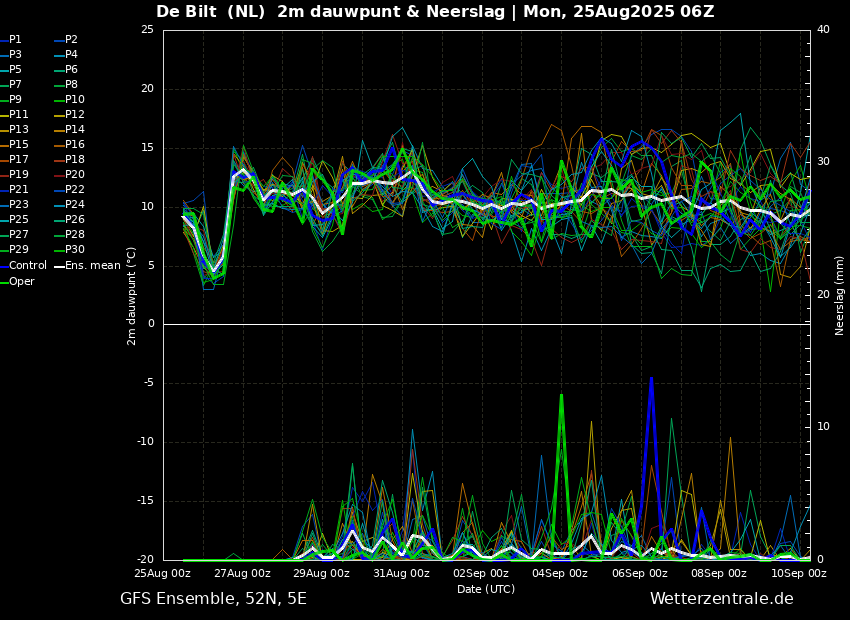Screen dimensions: 850x620
Task: Click the 40 value on Neerslag axis
Action: click(823, 30)
